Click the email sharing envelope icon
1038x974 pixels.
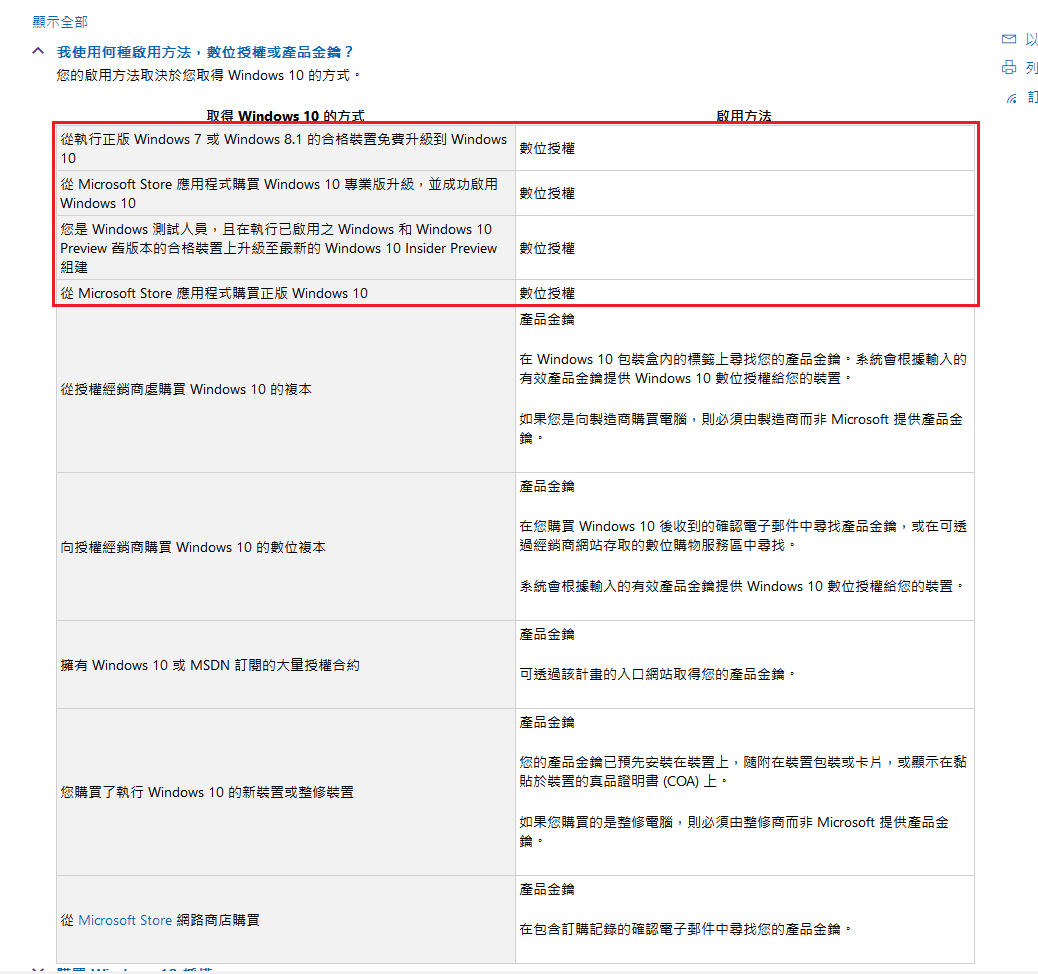[1008, 39]
